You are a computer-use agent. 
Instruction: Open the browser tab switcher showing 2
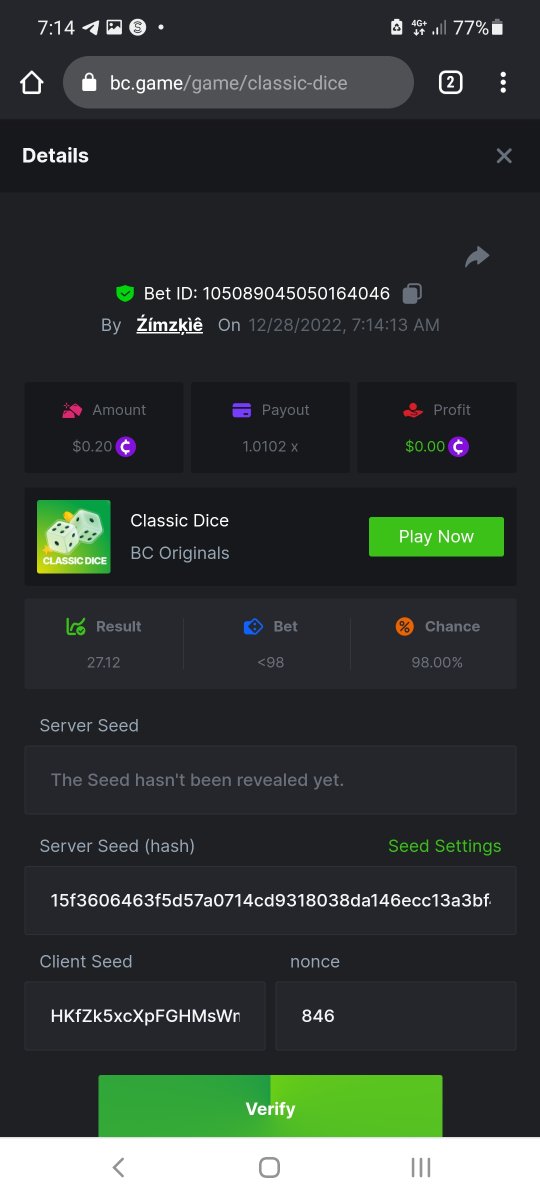(450, 82)
